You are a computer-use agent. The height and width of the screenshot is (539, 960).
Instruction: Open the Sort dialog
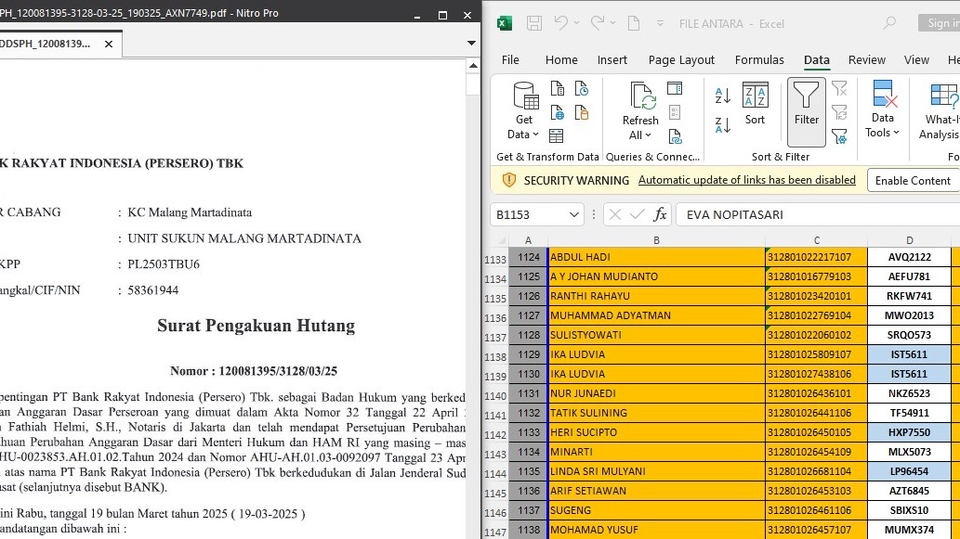point(755,104)
